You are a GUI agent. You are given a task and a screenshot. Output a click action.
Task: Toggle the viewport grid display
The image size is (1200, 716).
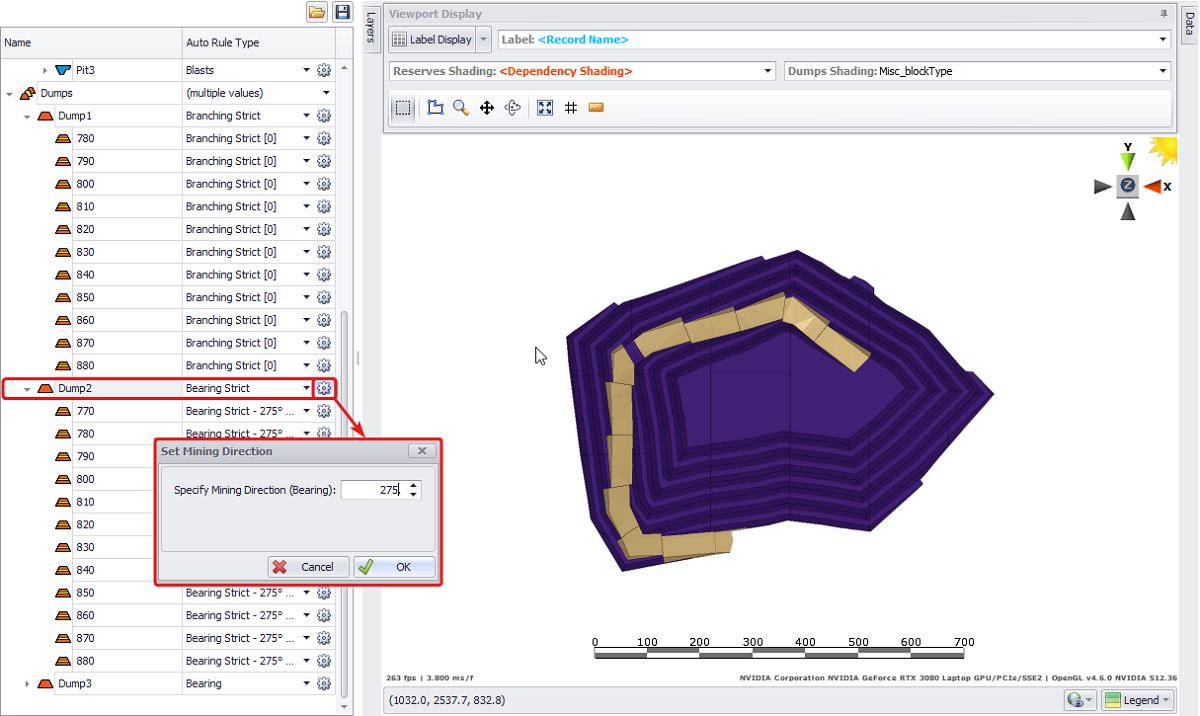tap(571, 108)
